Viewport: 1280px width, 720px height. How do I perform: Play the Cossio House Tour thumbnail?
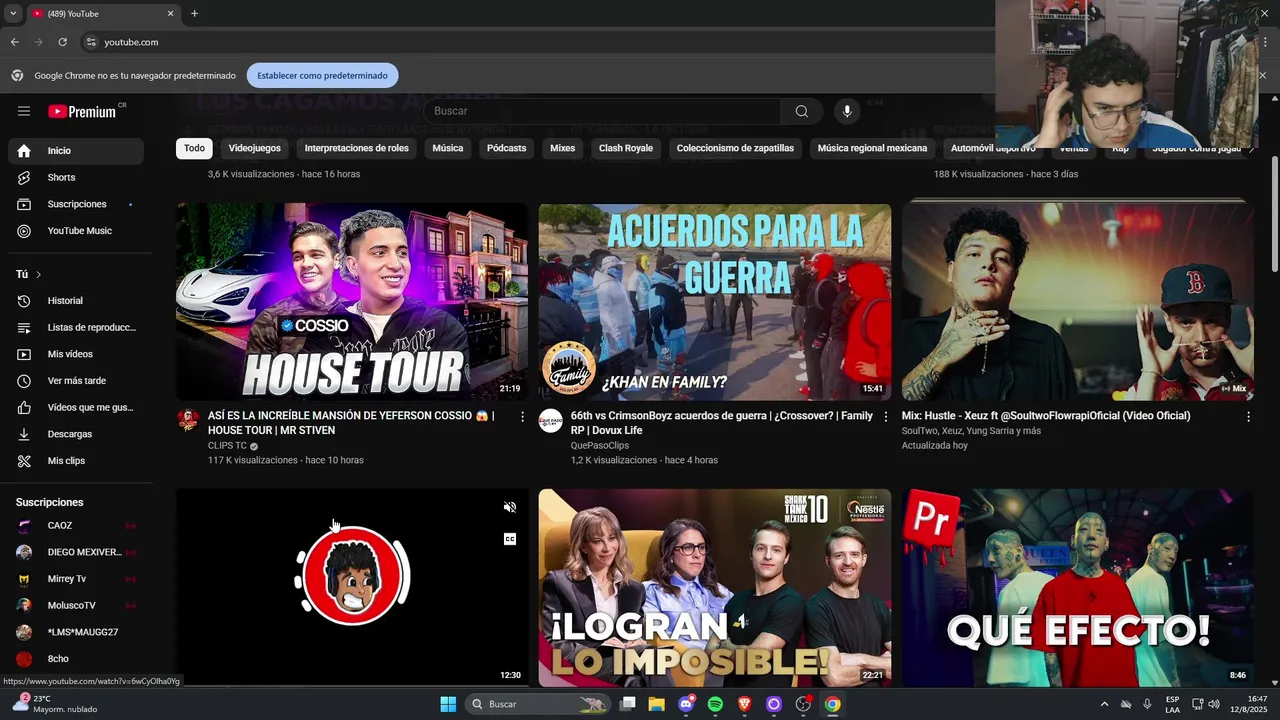(x=352, y=302)
